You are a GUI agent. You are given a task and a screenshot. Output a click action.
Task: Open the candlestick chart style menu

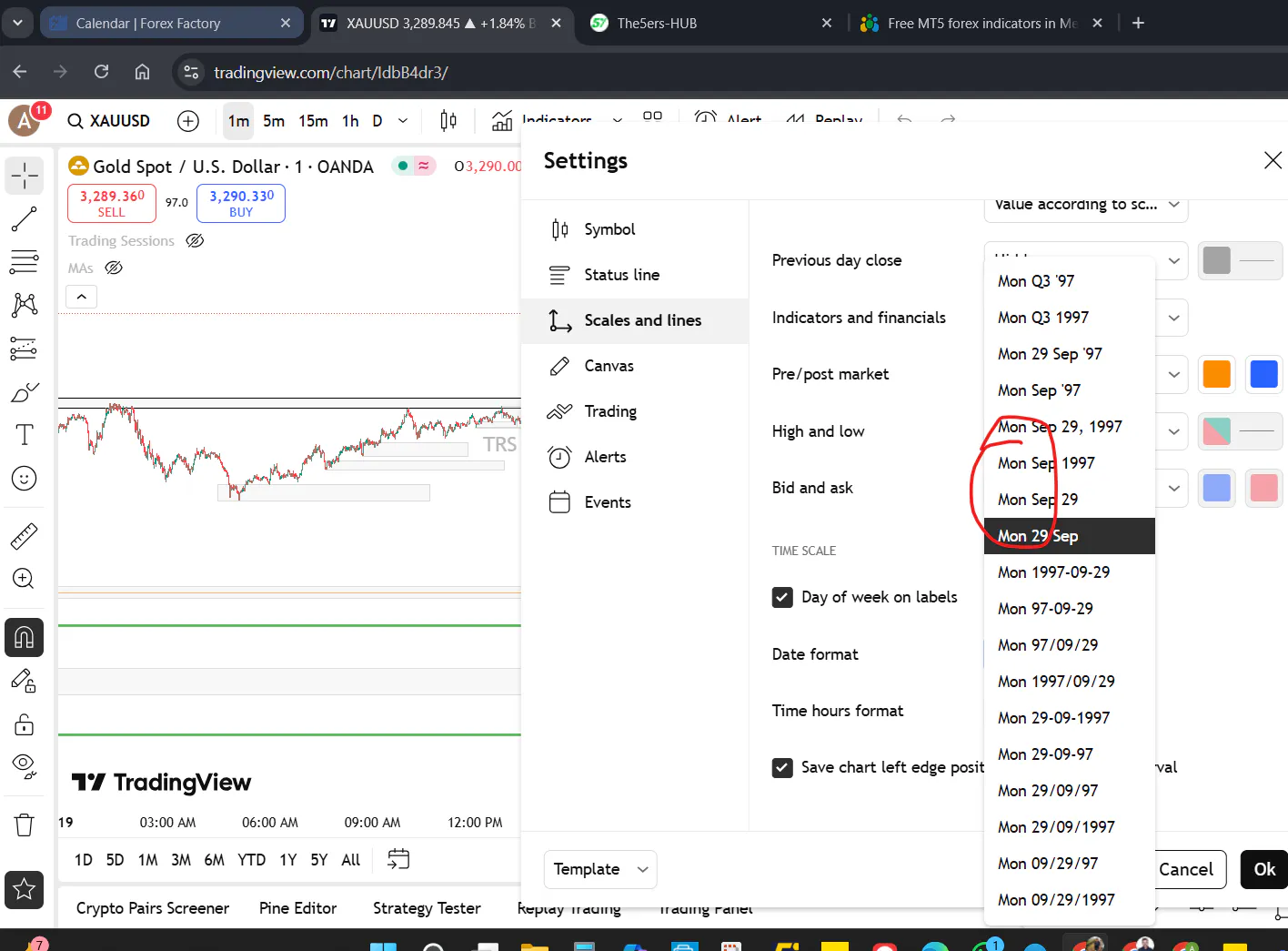click(448, 121)
